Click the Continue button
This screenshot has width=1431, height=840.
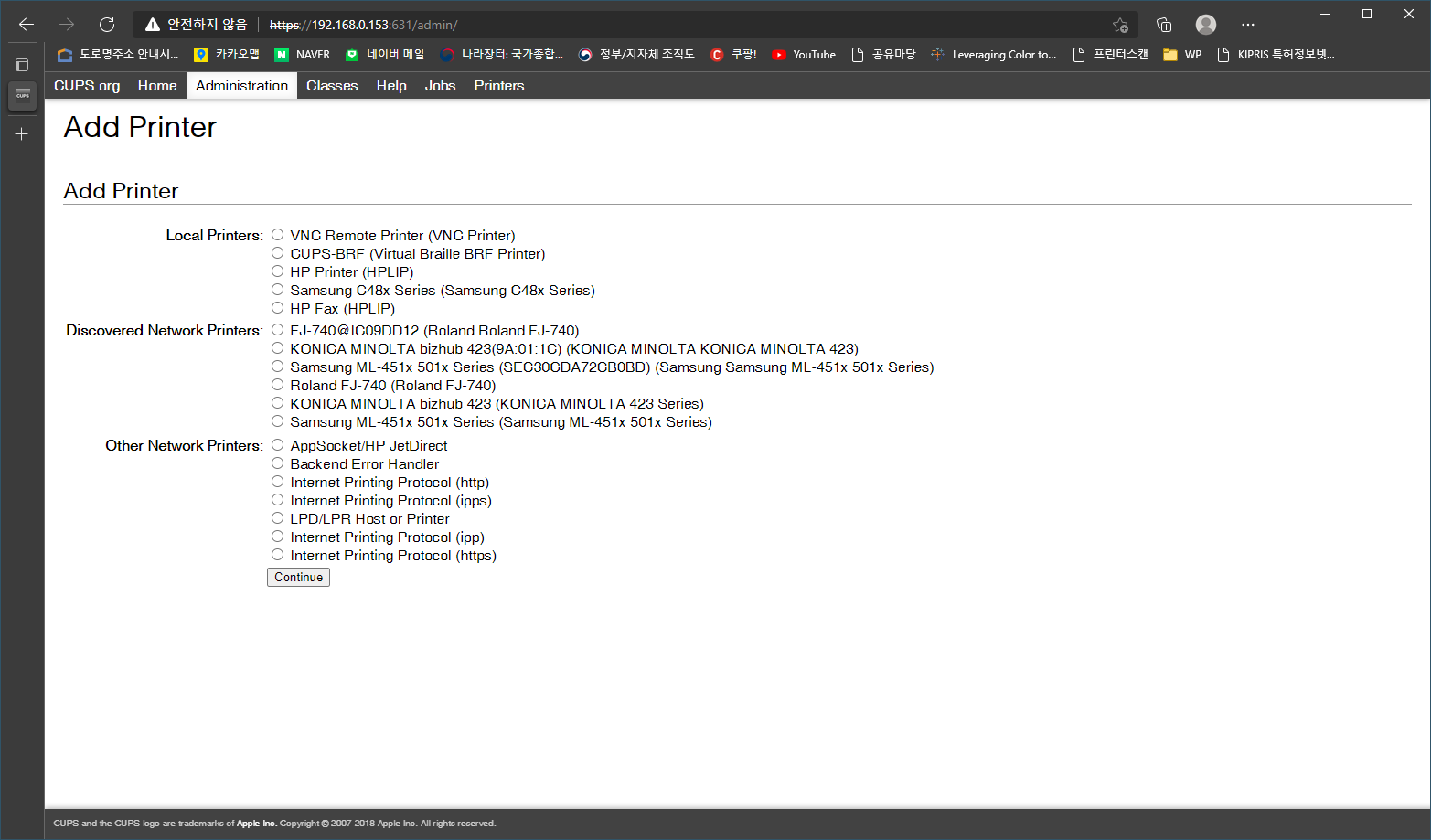coord(298,577)
